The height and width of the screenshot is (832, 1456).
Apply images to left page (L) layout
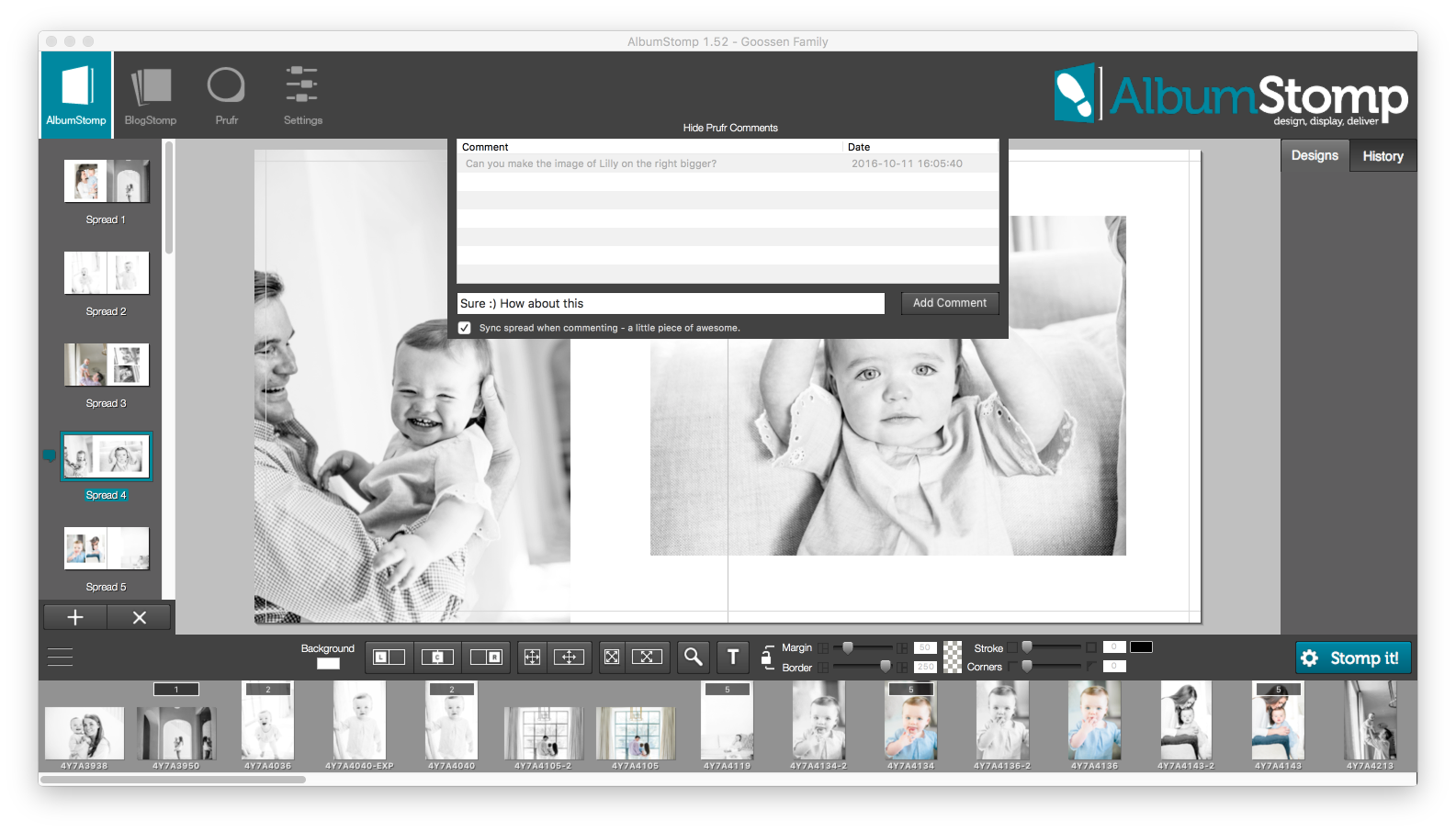pos(389,657)
